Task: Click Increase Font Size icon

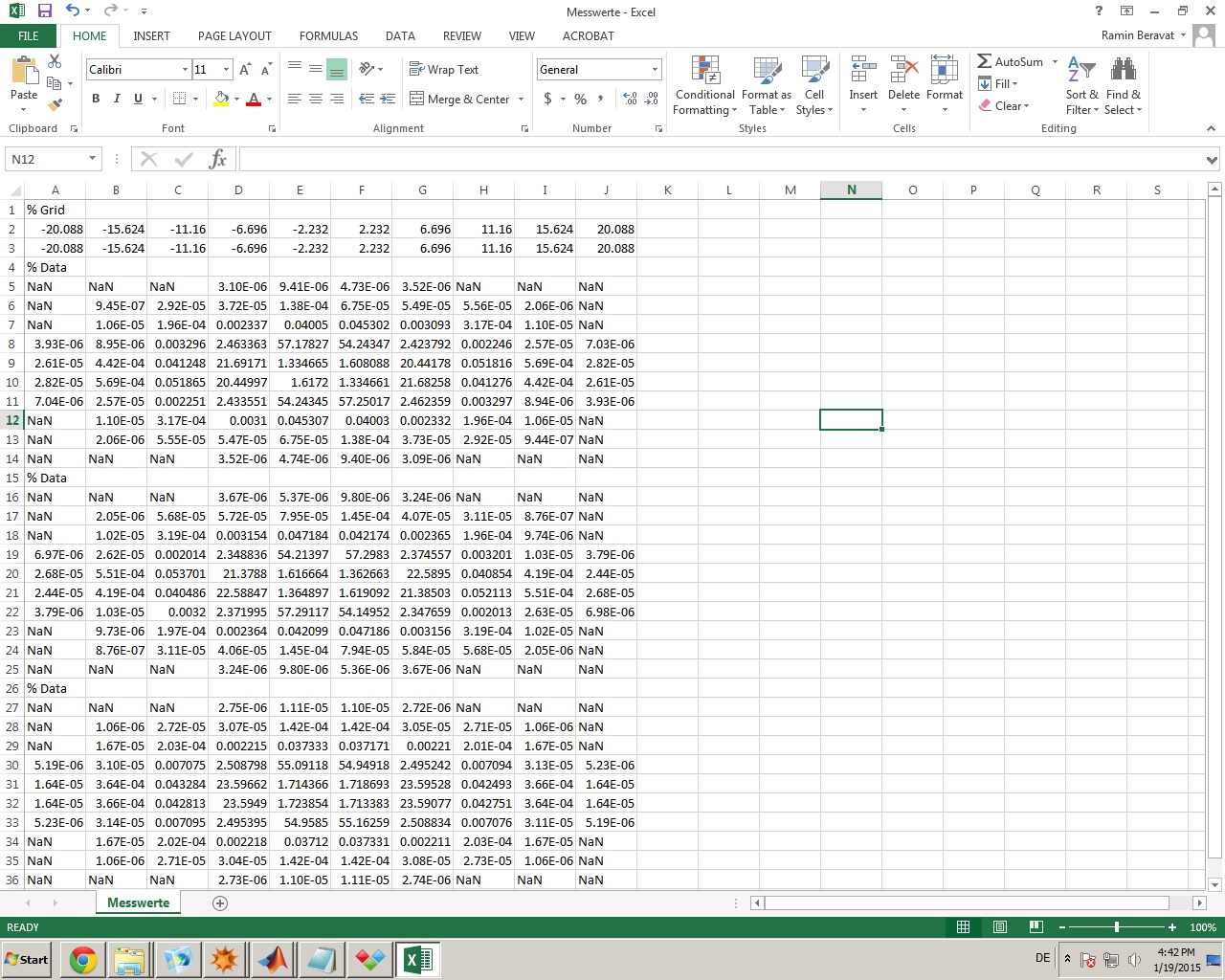Action: (245, 70)
